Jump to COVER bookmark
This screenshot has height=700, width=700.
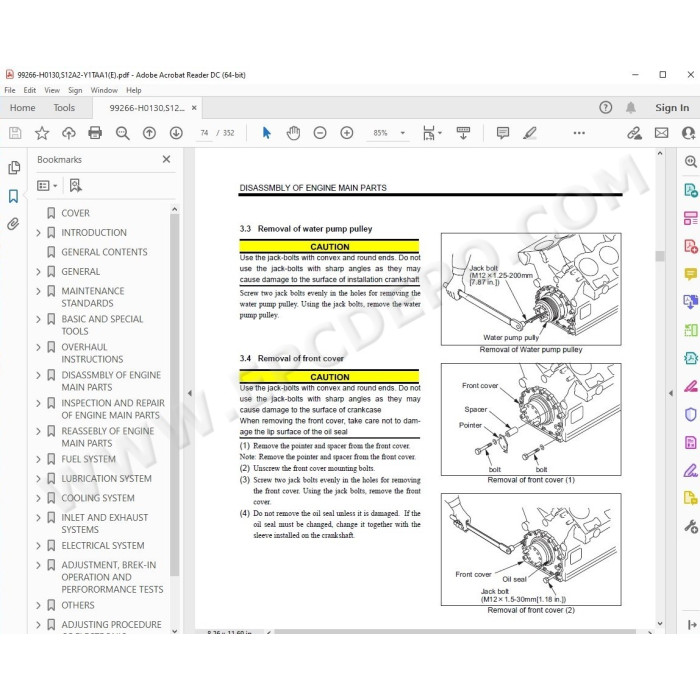75,213
